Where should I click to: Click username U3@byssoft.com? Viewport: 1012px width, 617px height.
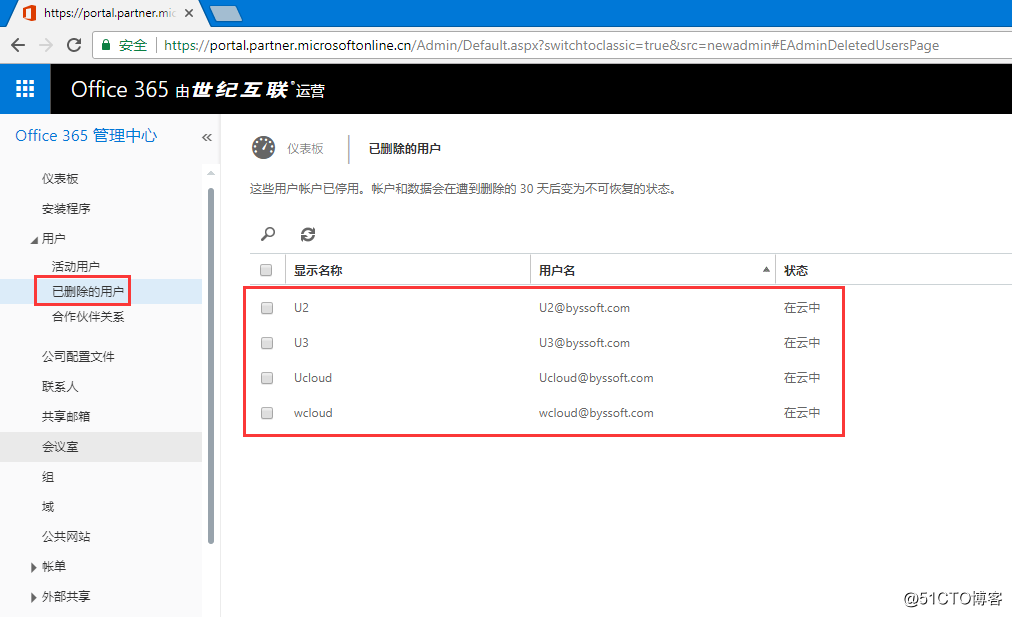click(x=584, y=343)
